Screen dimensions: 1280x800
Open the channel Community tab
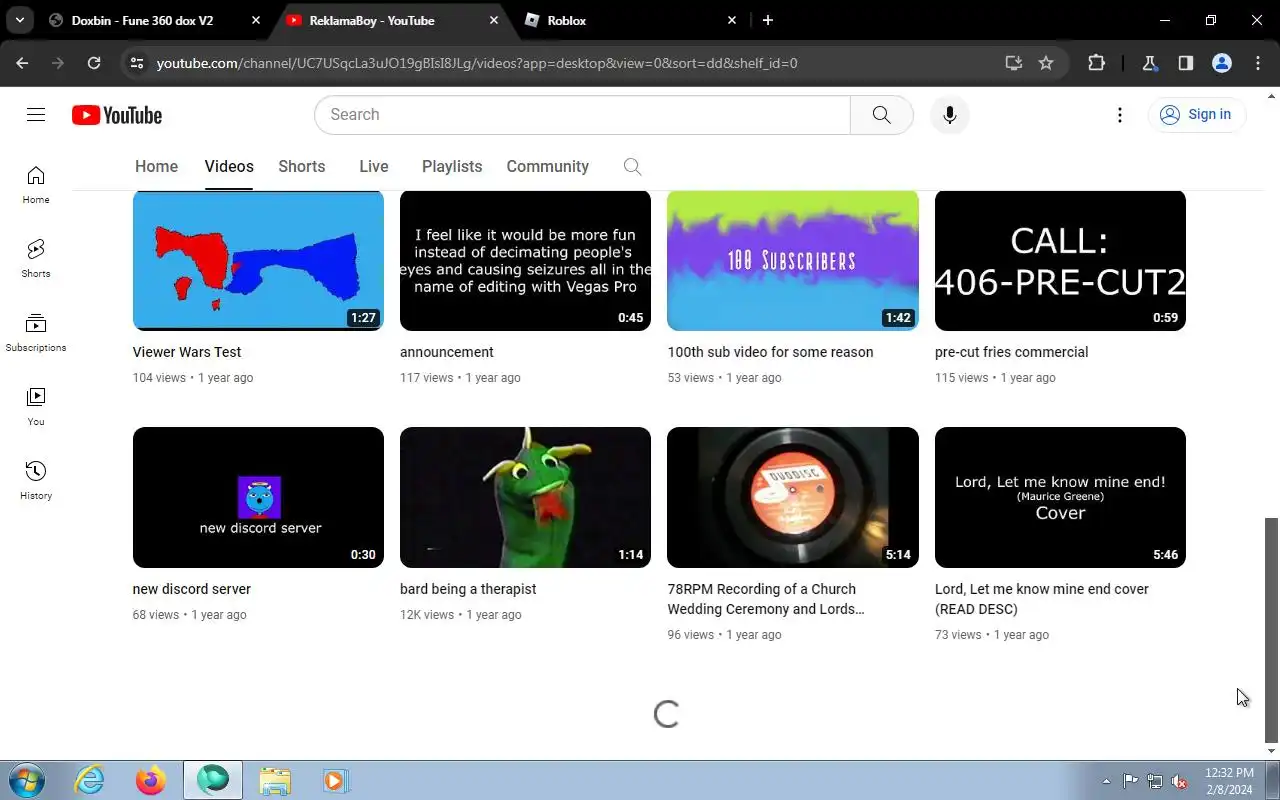tap(547, 167)
